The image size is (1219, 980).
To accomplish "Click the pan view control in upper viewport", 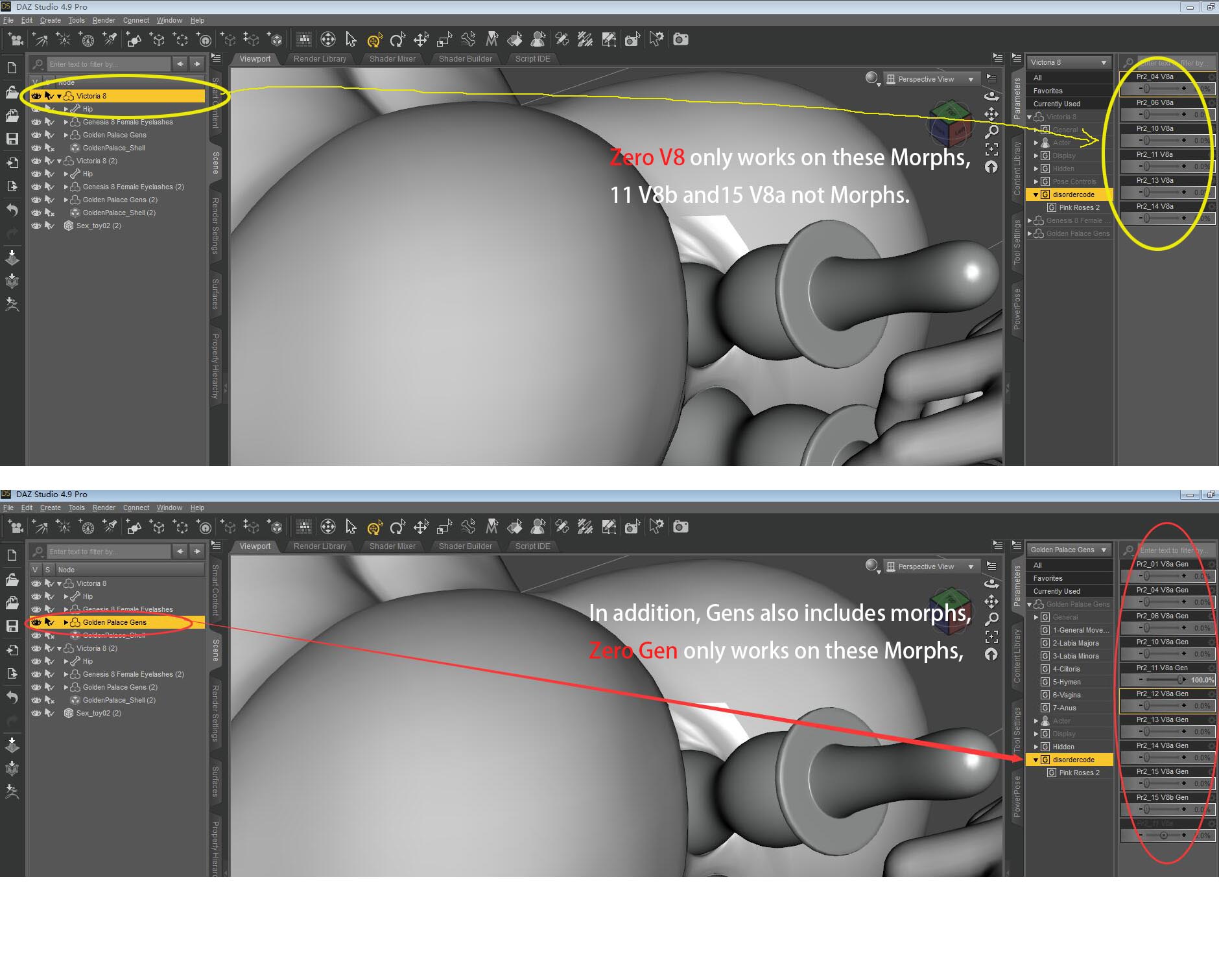I will point(991,115).
